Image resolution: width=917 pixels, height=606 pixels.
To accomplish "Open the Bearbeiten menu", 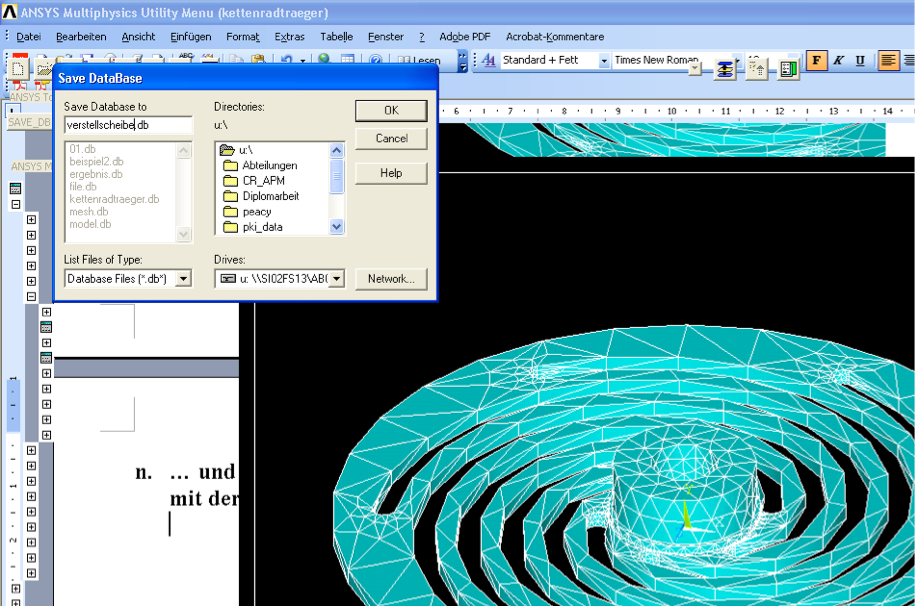I will coord(81,37).
